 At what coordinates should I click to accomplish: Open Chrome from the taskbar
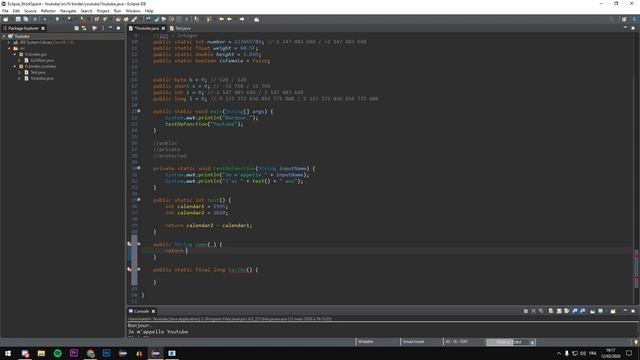click(90, 353)
